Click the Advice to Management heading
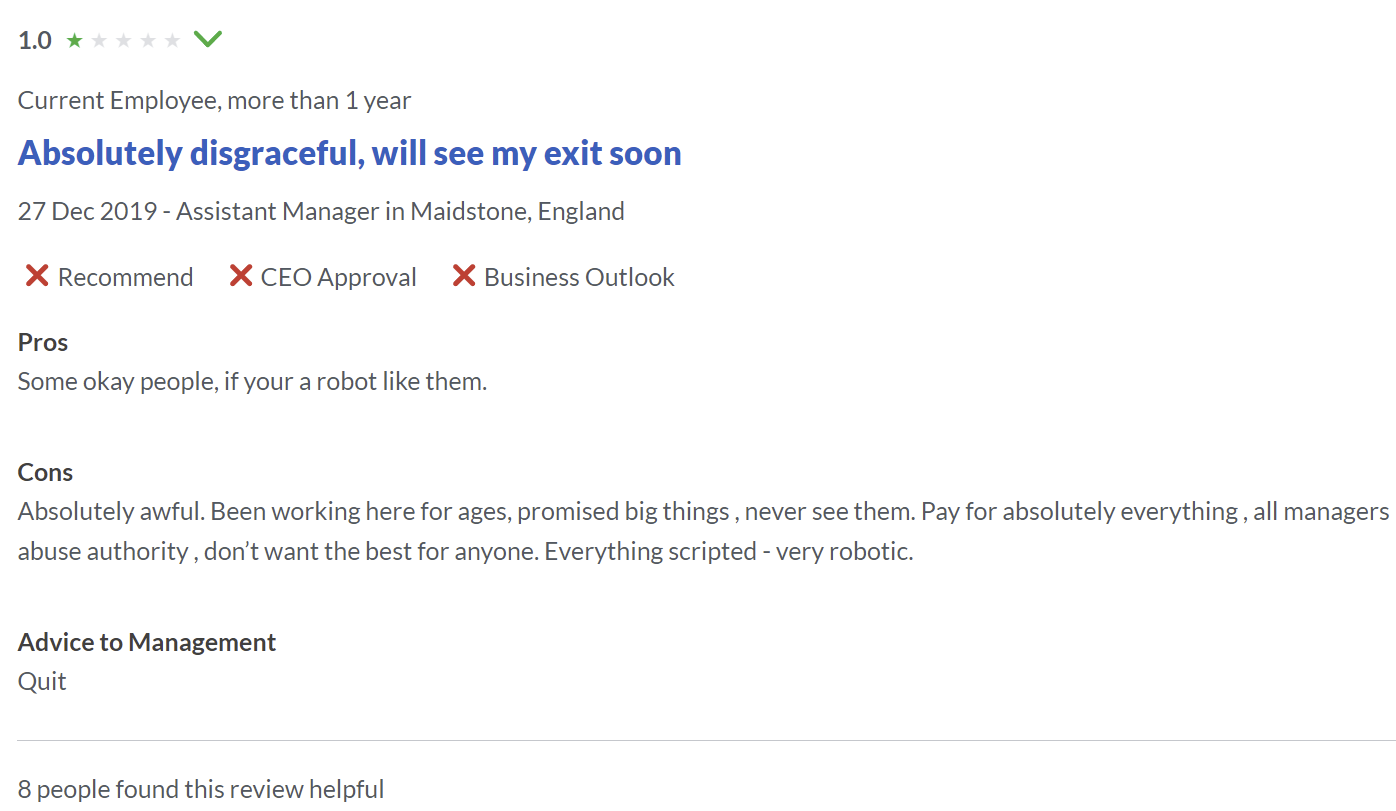The width and height of the screenshot is (1396, 811). 147,642
